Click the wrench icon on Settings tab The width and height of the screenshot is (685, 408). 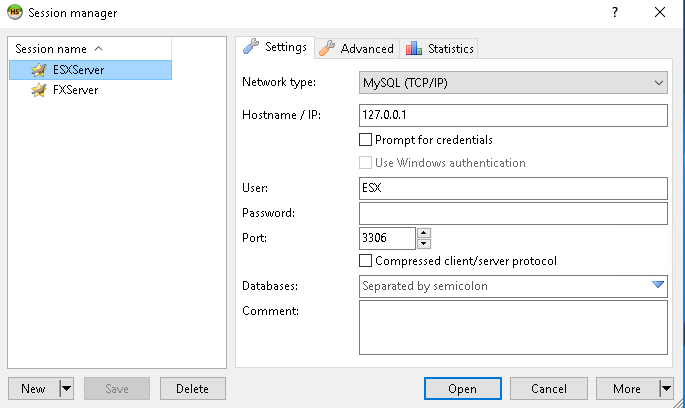click(252, 47)
